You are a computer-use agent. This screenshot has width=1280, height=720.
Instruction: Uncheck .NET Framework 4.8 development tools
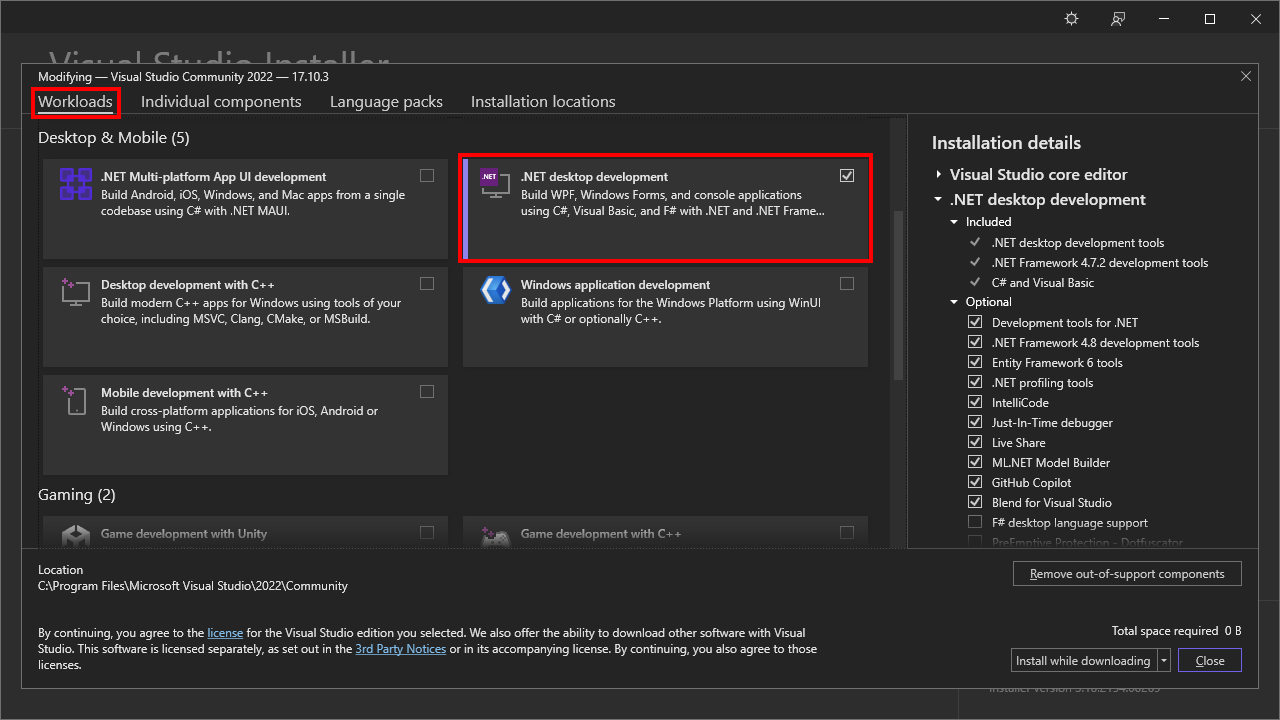(975, 342)
